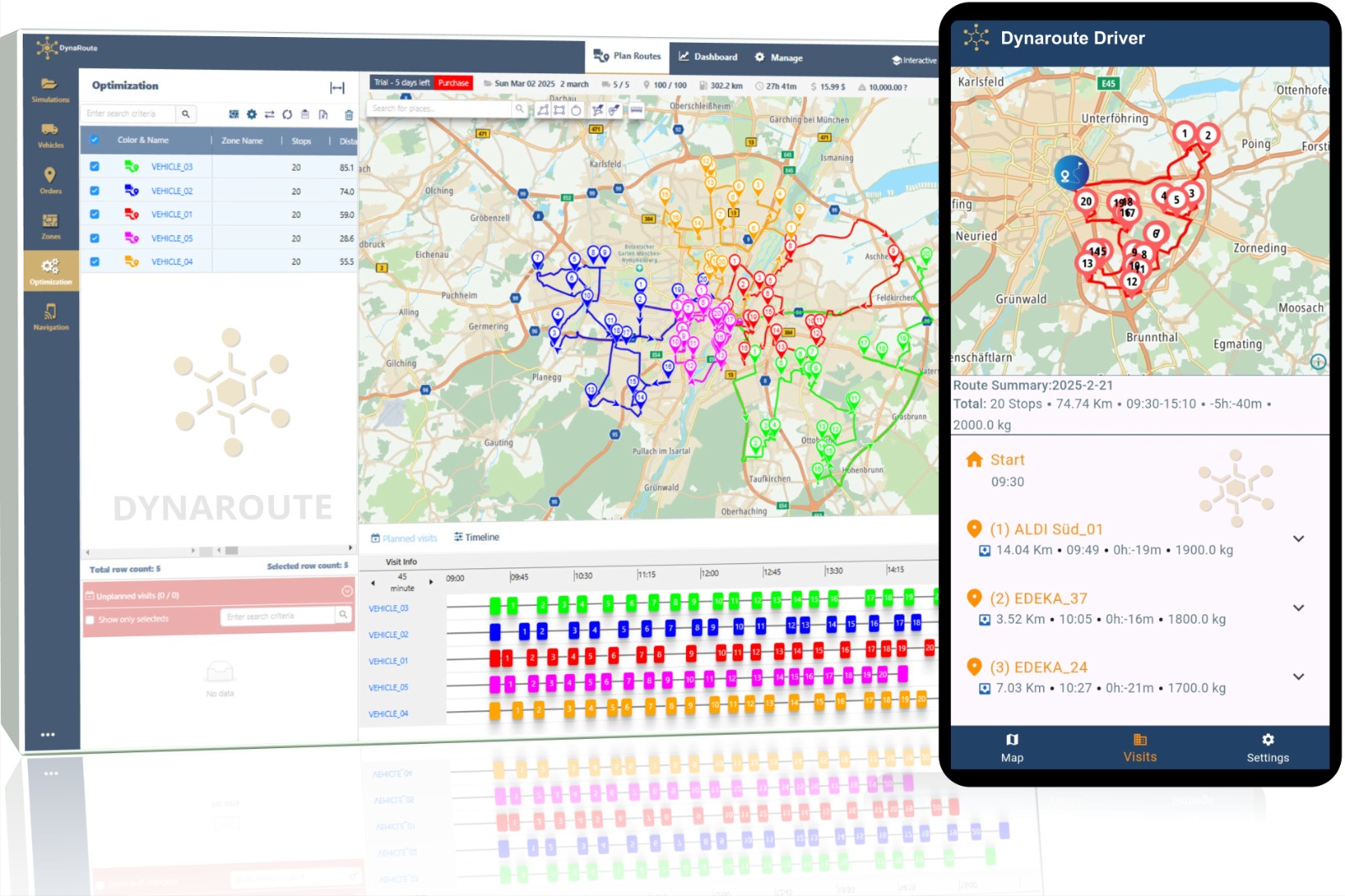1345x896 pixels.
Task: Increase timeline interval with right arrow
Action: point(431,582)
